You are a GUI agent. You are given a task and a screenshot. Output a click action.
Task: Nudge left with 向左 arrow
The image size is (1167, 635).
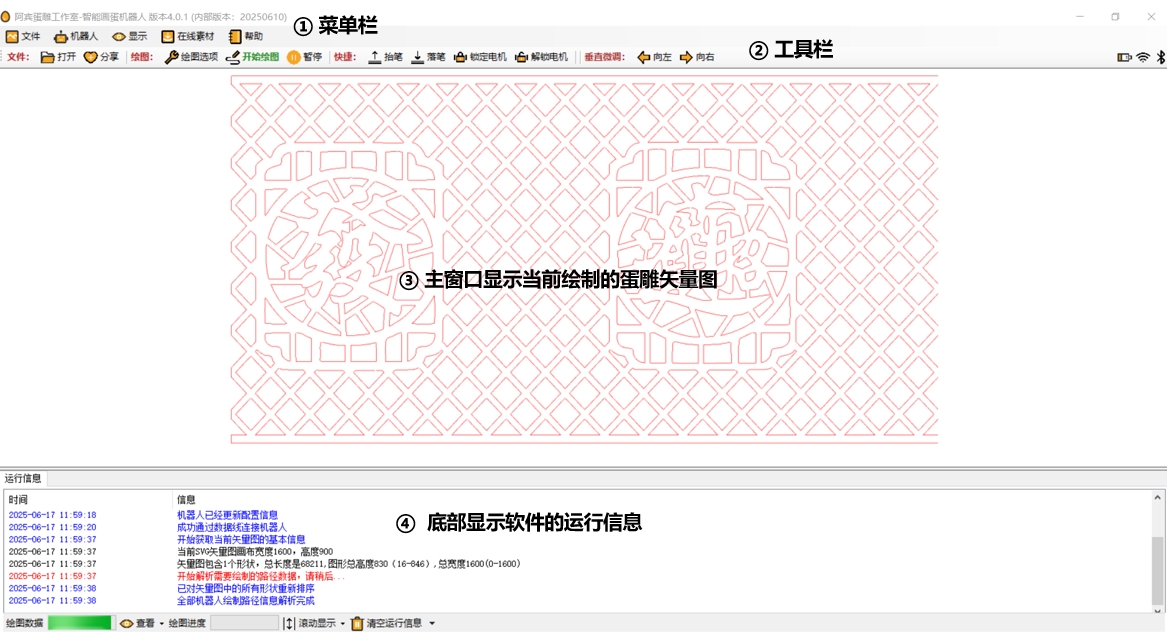pyautogui.click(x=644, y=57)
